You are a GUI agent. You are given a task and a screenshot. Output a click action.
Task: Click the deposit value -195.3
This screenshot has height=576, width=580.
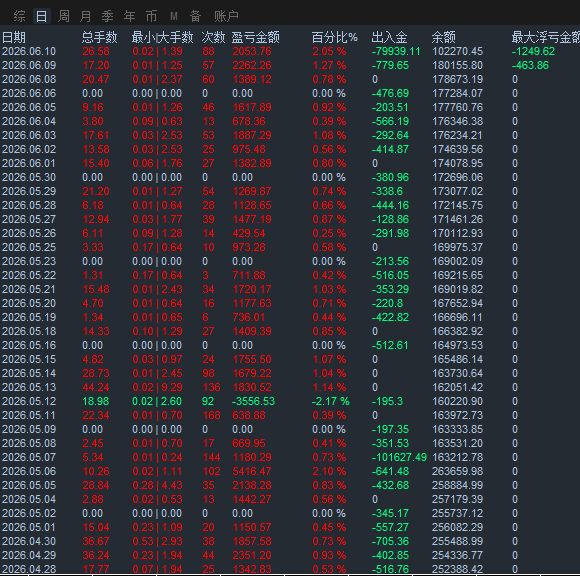pos(387,401)
